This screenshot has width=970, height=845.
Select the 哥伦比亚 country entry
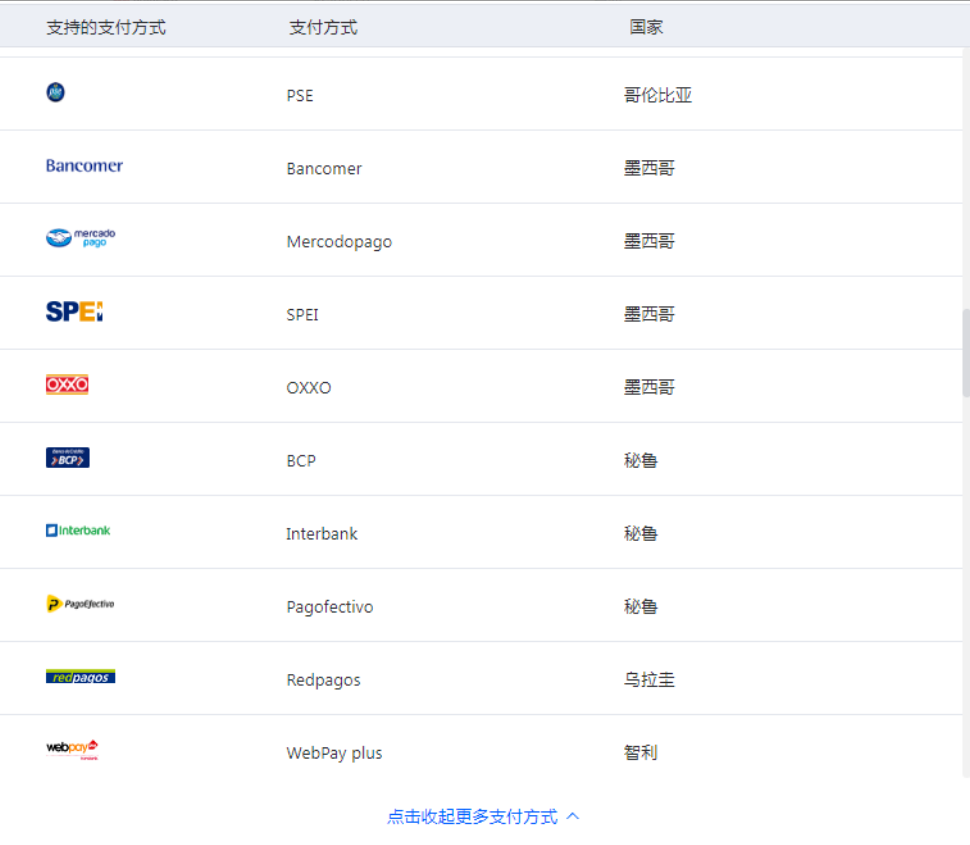pyautogui.click(x=657, y=95)
